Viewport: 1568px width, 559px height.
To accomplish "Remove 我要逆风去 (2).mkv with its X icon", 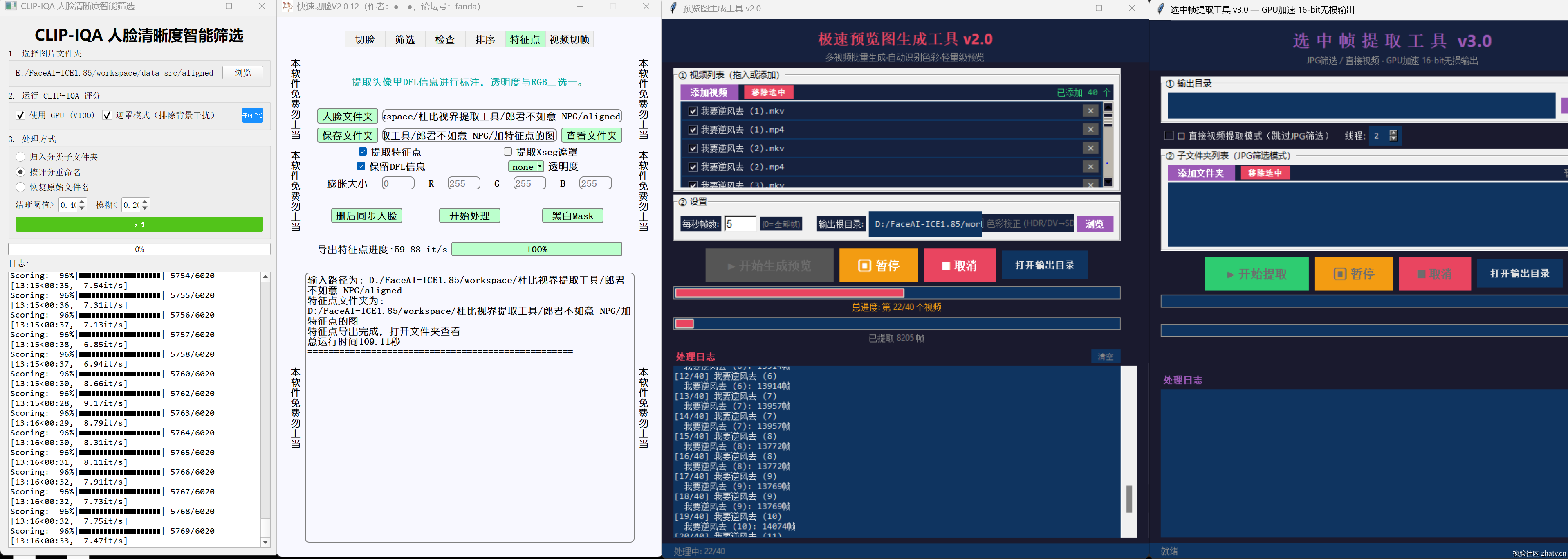I will (1090, 148).
